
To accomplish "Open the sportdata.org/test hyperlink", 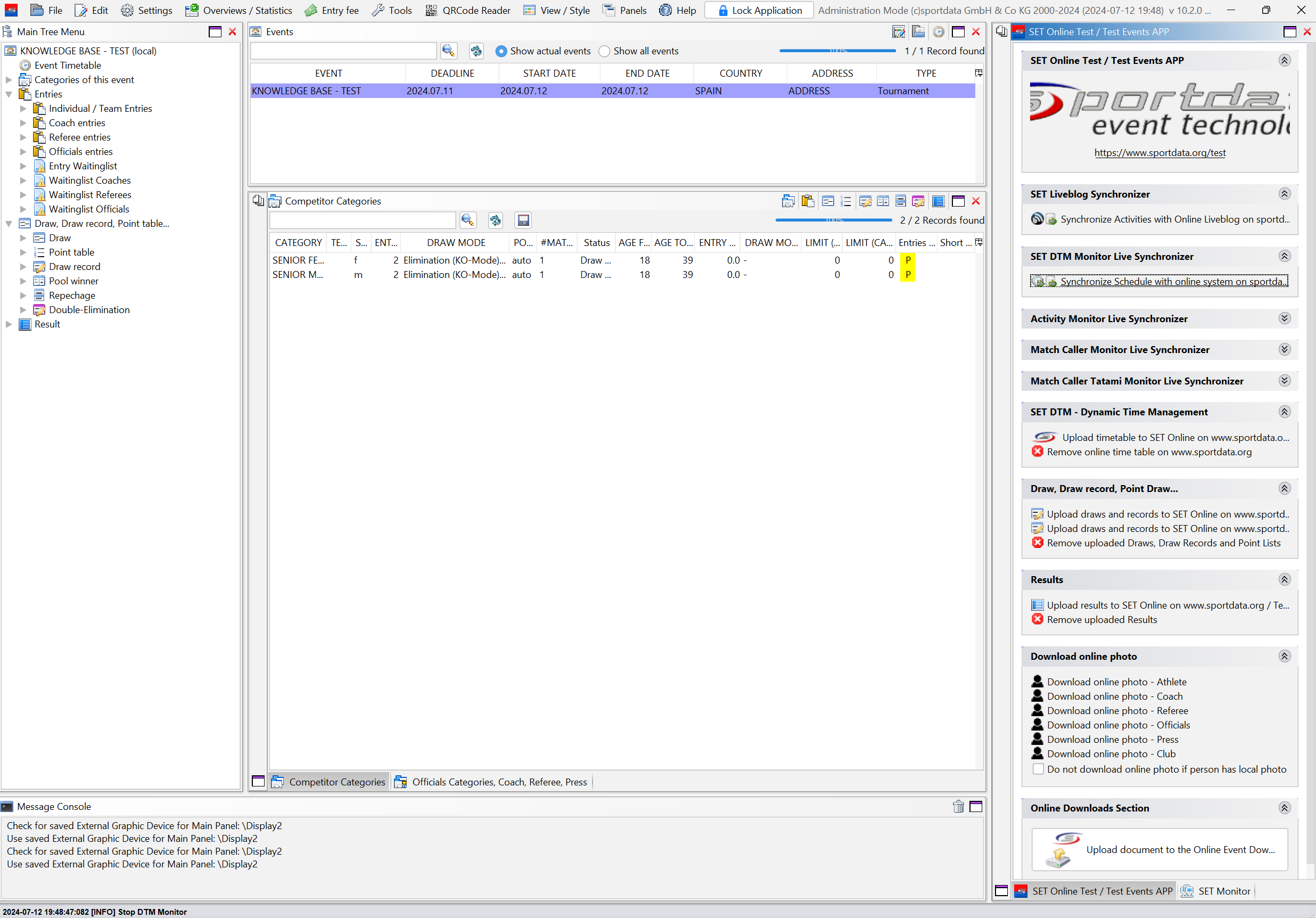I will coord(1159,152).
